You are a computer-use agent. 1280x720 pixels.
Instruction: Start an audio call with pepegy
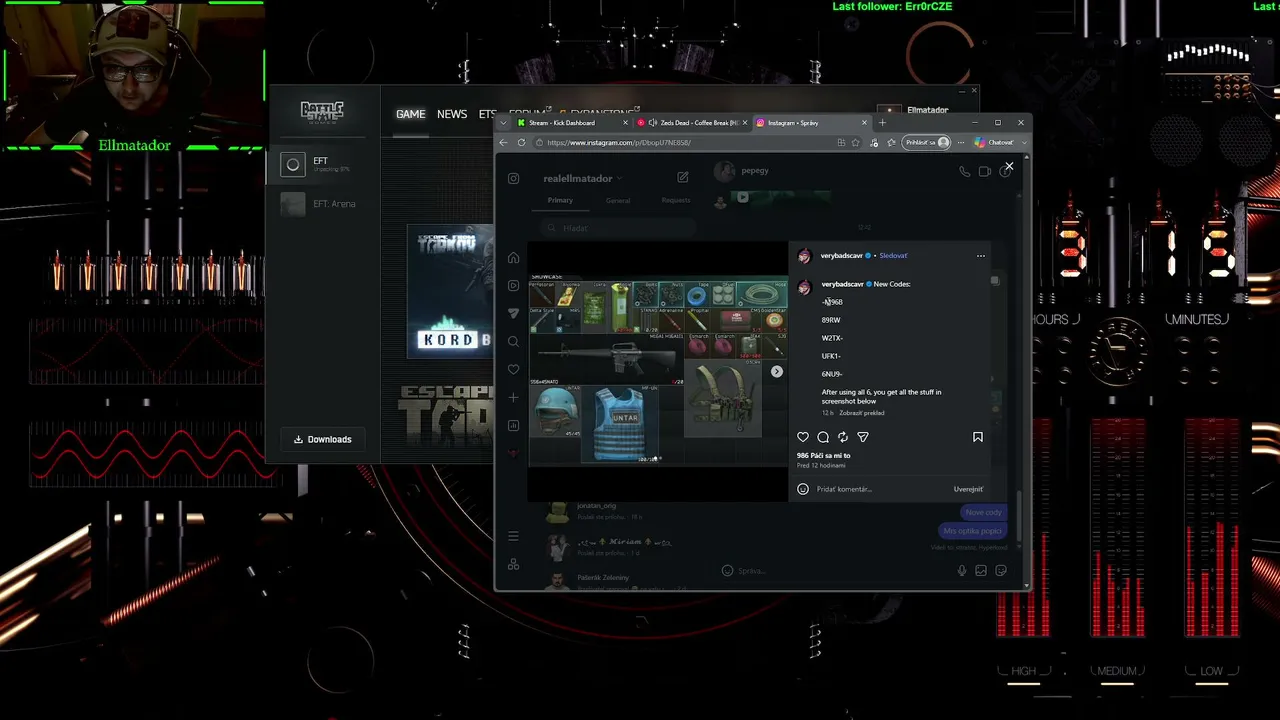(965, 171)
